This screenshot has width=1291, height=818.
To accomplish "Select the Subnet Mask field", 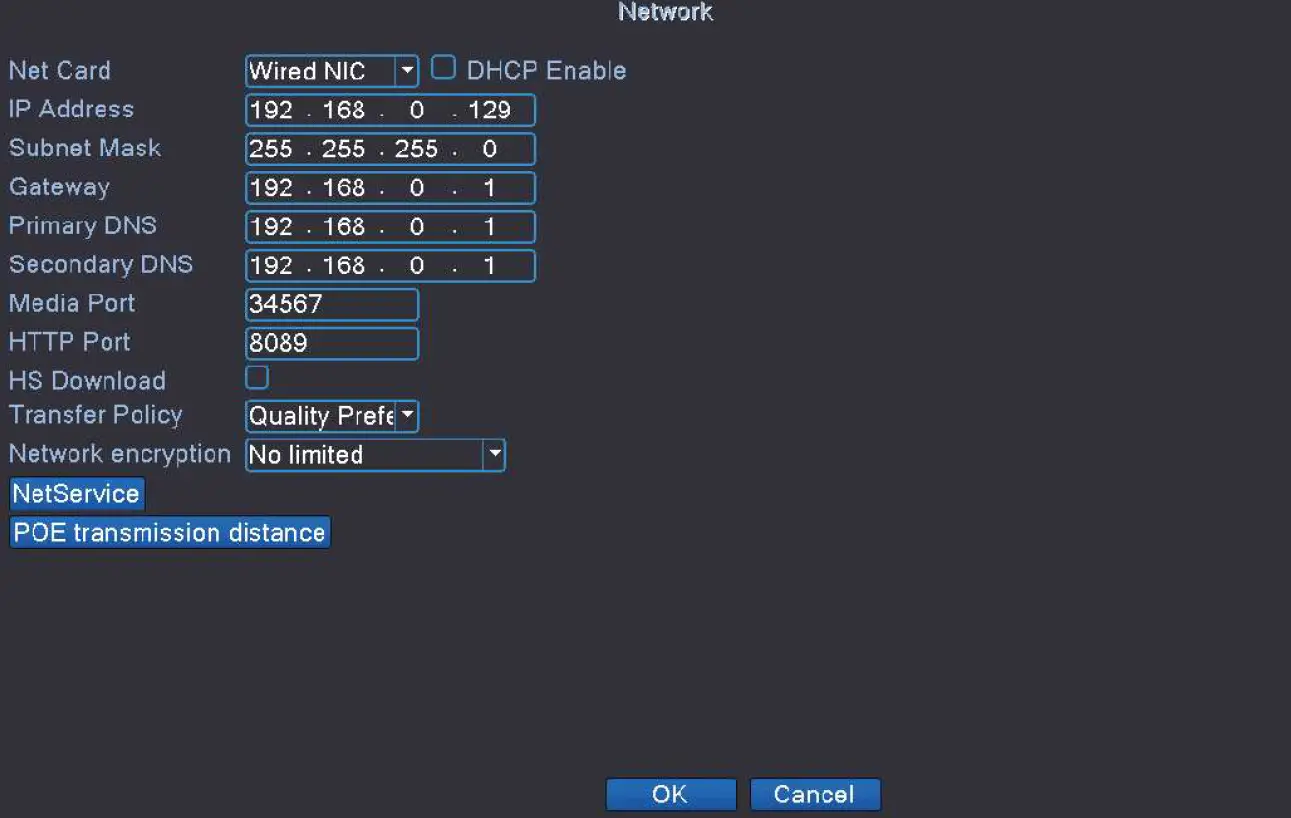I will pyautogui.click(x=390, y=149).
